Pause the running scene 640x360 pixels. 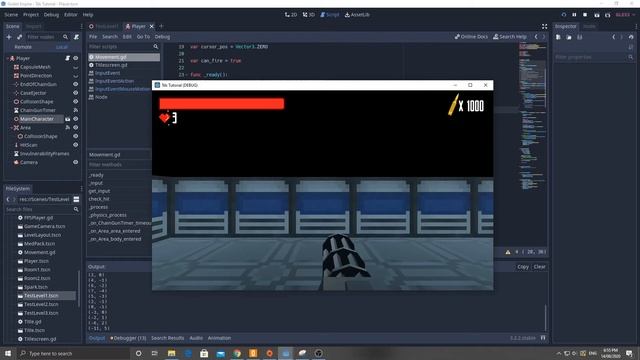(x=574, y=15)
